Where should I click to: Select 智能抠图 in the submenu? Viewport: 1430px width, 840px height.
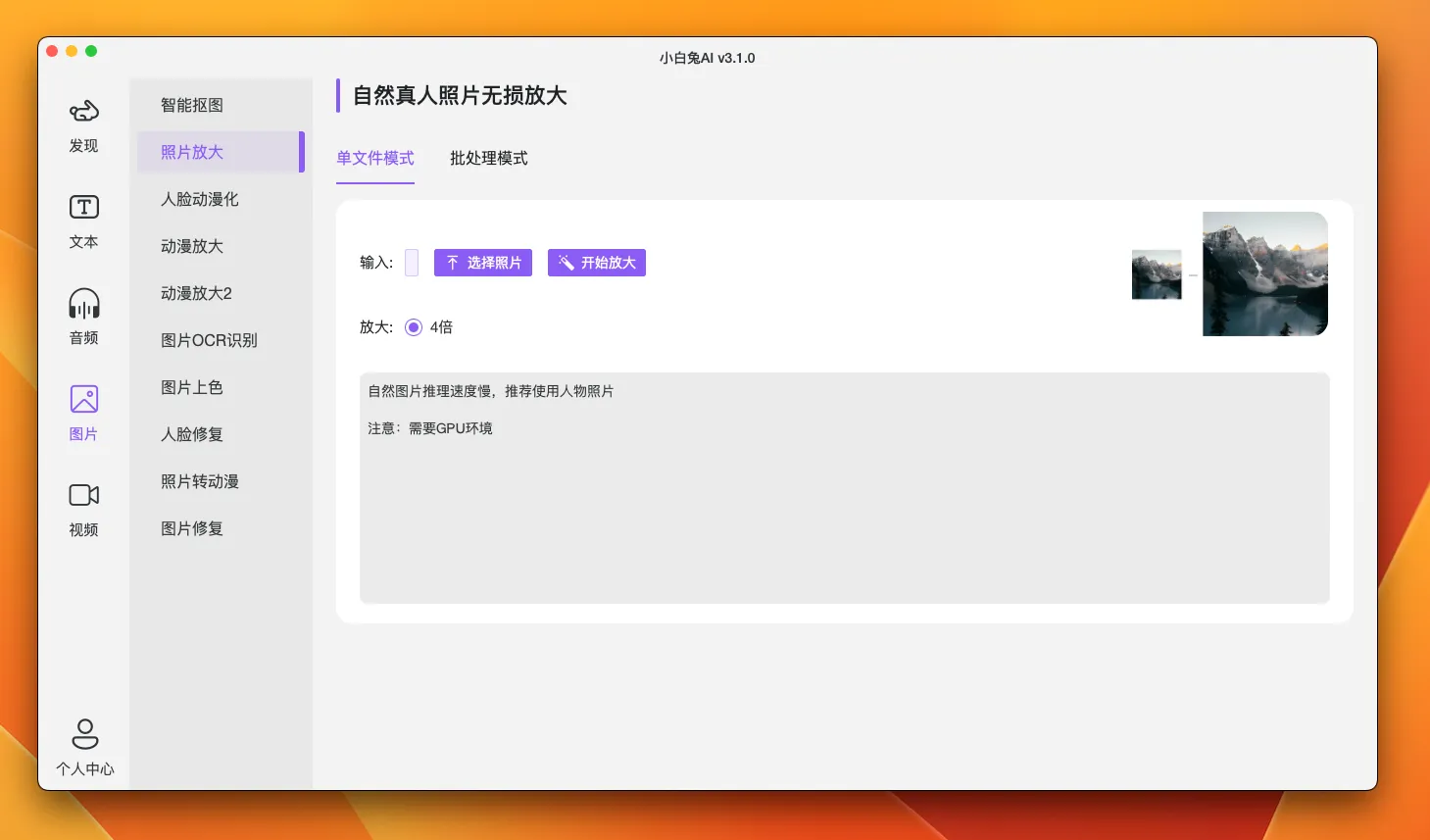[221, 105]
